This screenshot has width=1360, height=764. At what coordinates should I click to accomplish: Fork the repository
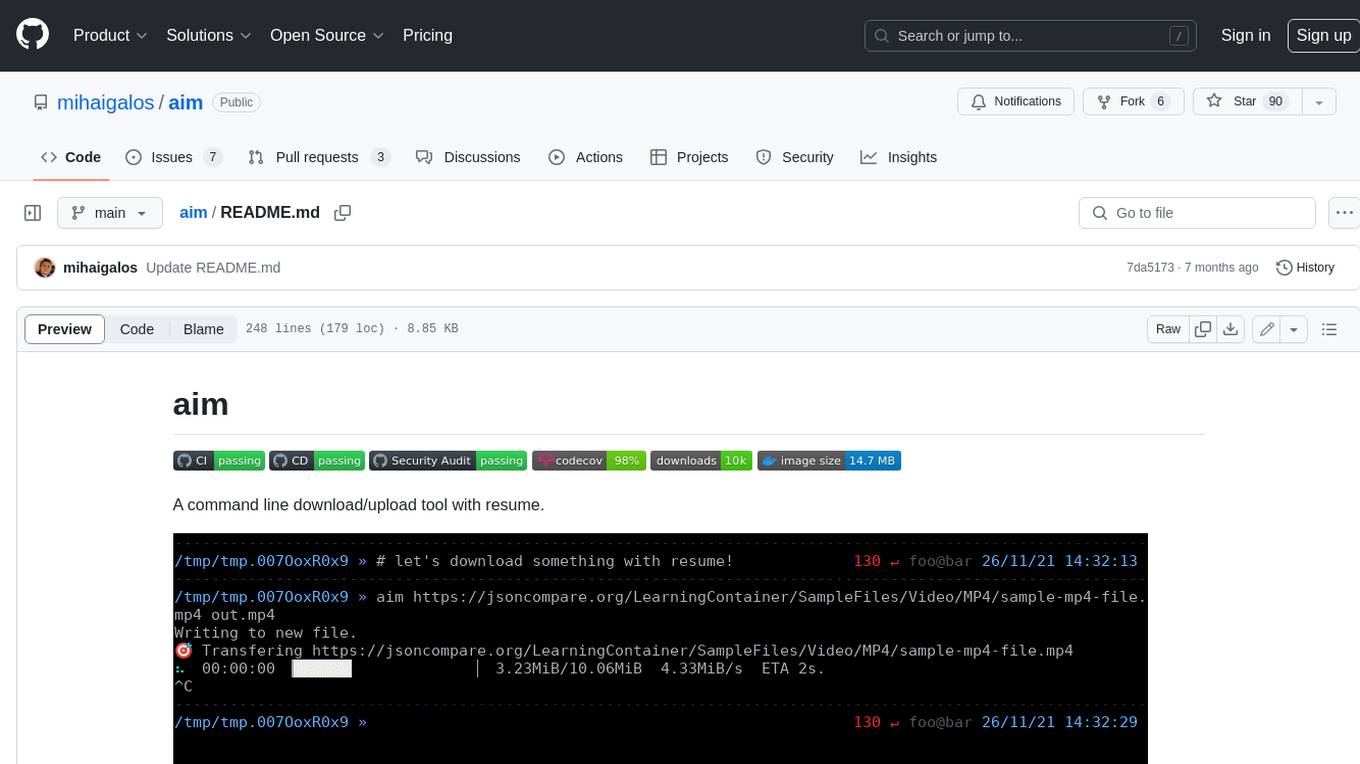pos(1133,102)
